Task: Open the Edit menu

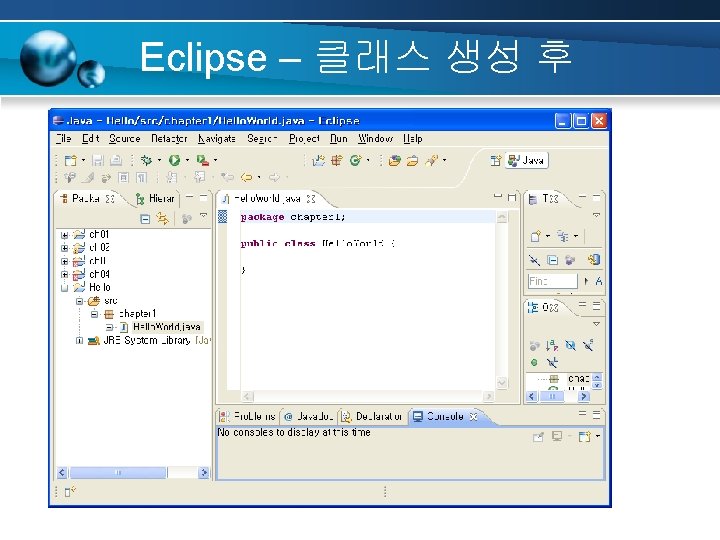Action: (x=90, y=138)
